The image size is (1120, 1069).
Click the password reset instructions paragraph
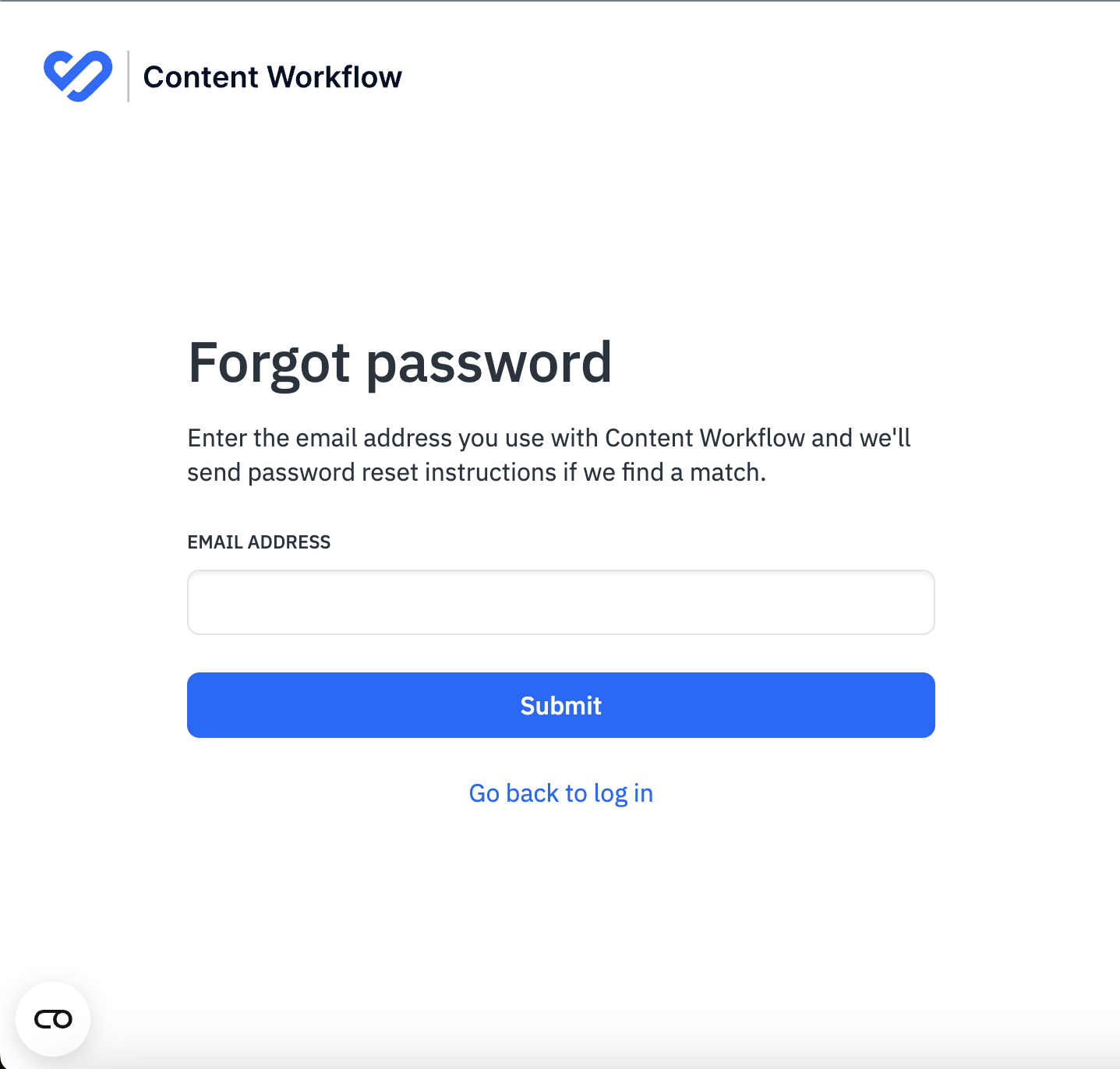(x=549, y=454)
